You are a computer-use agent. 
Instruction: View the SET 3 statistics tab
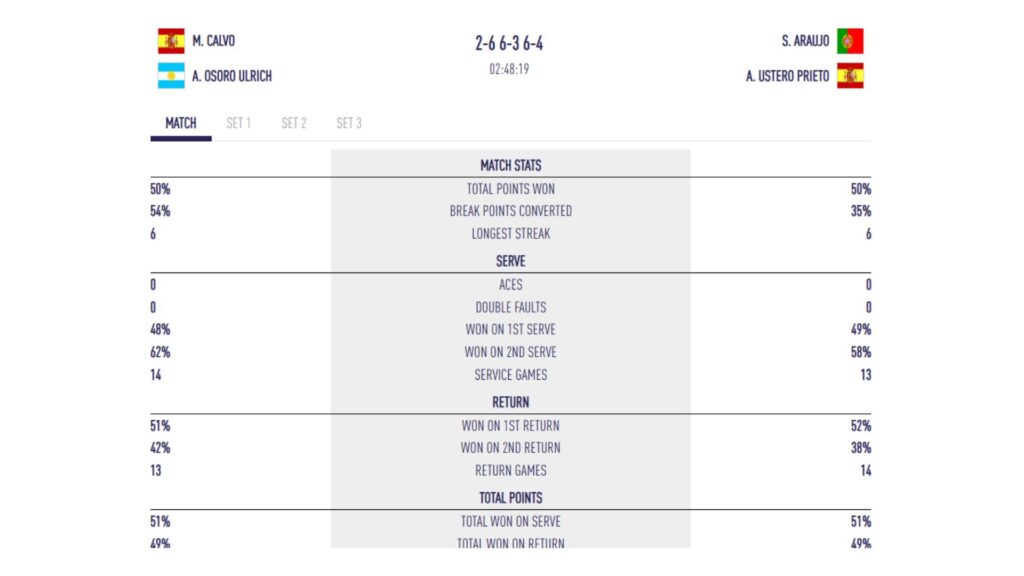tap(349, 123)
